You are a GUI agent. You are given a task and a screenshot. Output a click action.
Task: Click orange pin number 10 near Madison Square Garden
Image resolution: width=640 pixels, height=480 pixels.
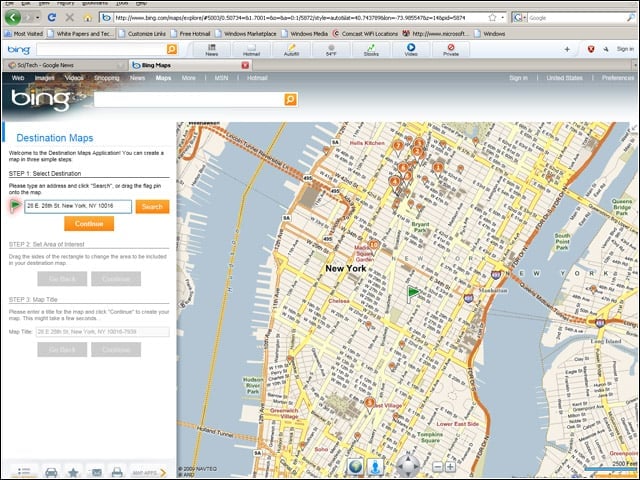click(374, 245)
